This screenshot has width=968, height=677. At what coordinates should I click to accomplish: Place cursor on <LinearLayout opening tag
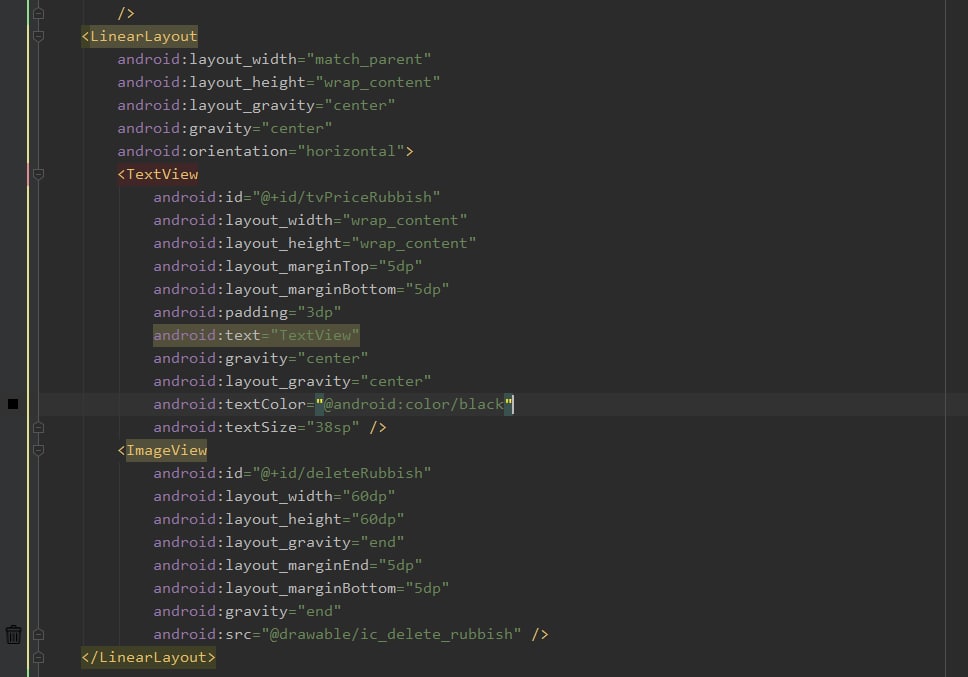pos(140,36)
